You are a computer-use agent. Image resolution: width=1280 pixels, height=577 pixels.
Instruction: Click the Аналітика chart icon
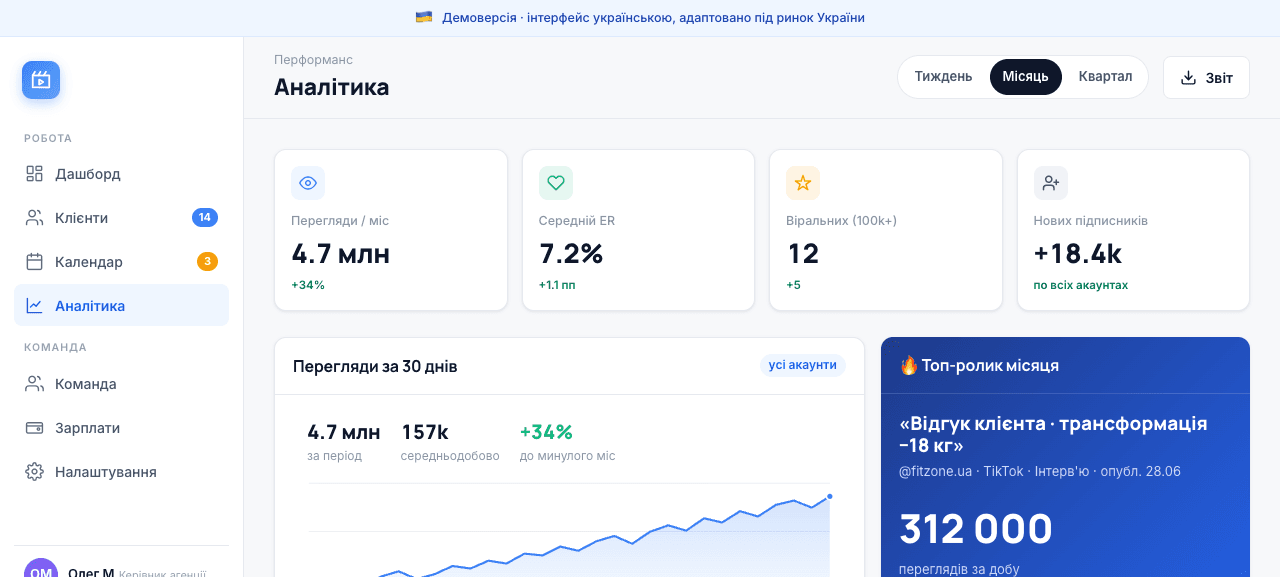coord(35,306)
